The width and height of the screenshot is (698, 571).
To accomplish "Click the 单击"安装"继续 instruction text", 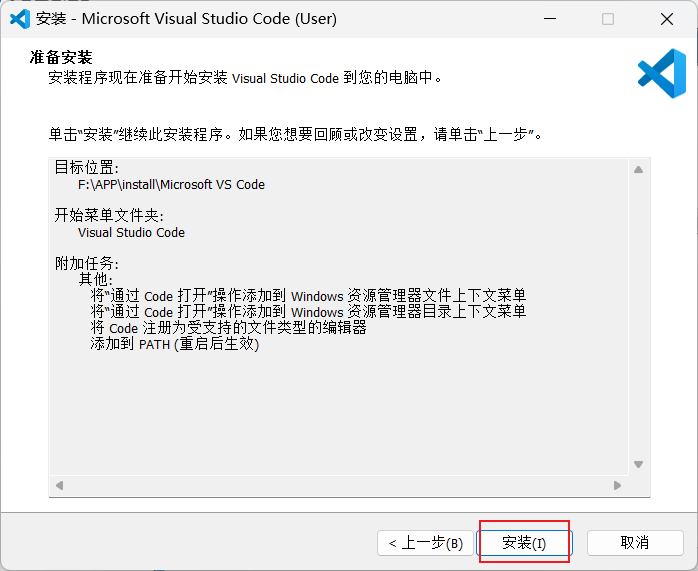I will (296, 134).
